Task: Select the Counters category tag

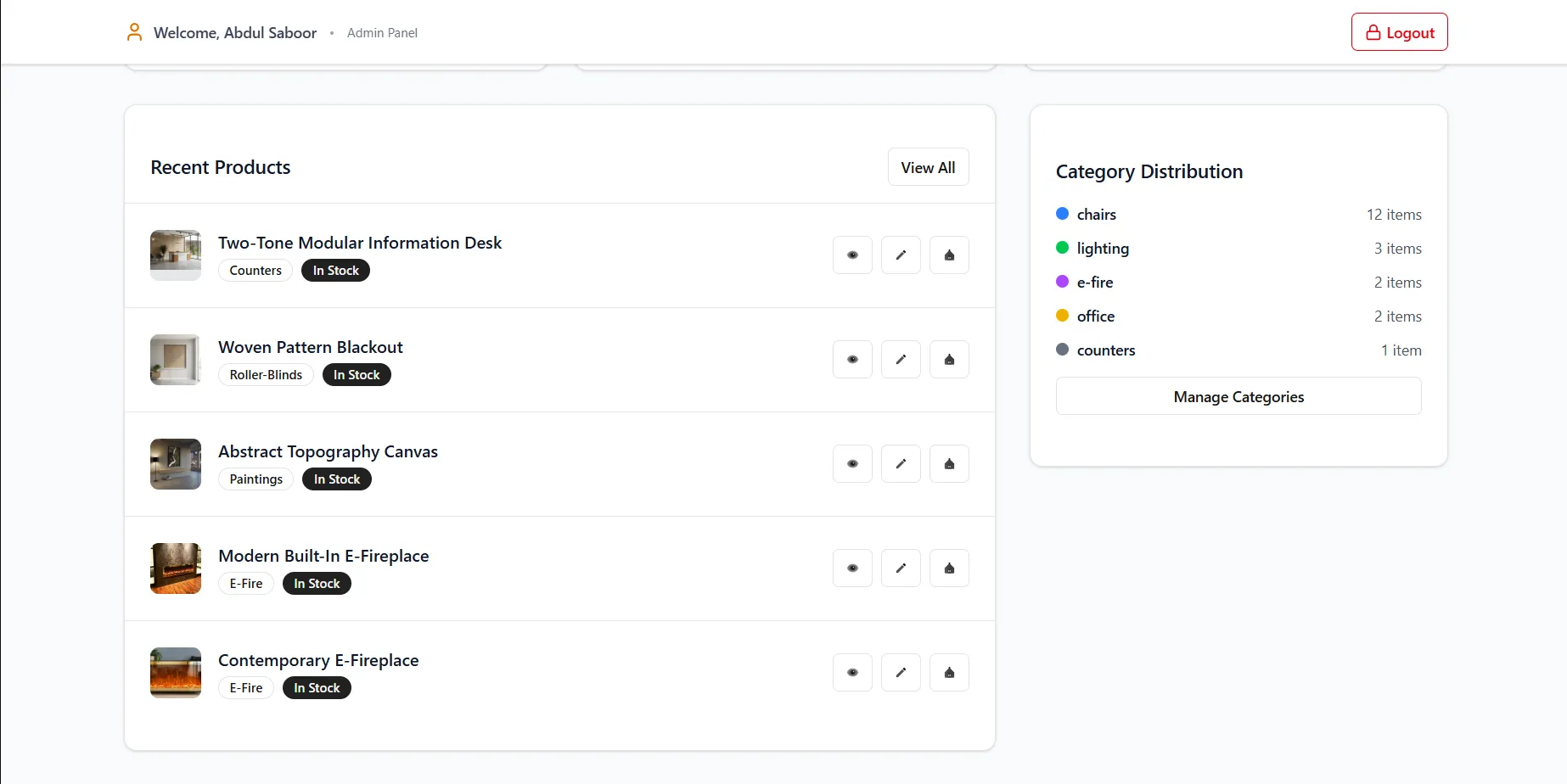Action: [x=256, y=271]
